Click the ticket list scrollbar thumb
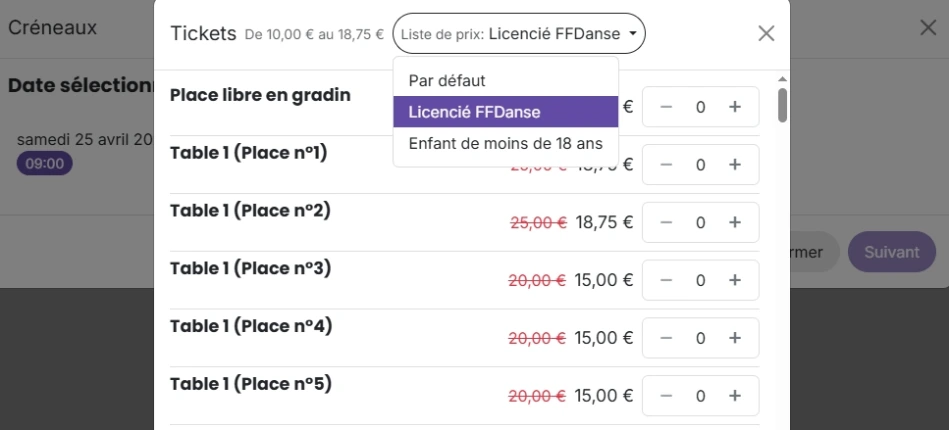 point(782,105)
